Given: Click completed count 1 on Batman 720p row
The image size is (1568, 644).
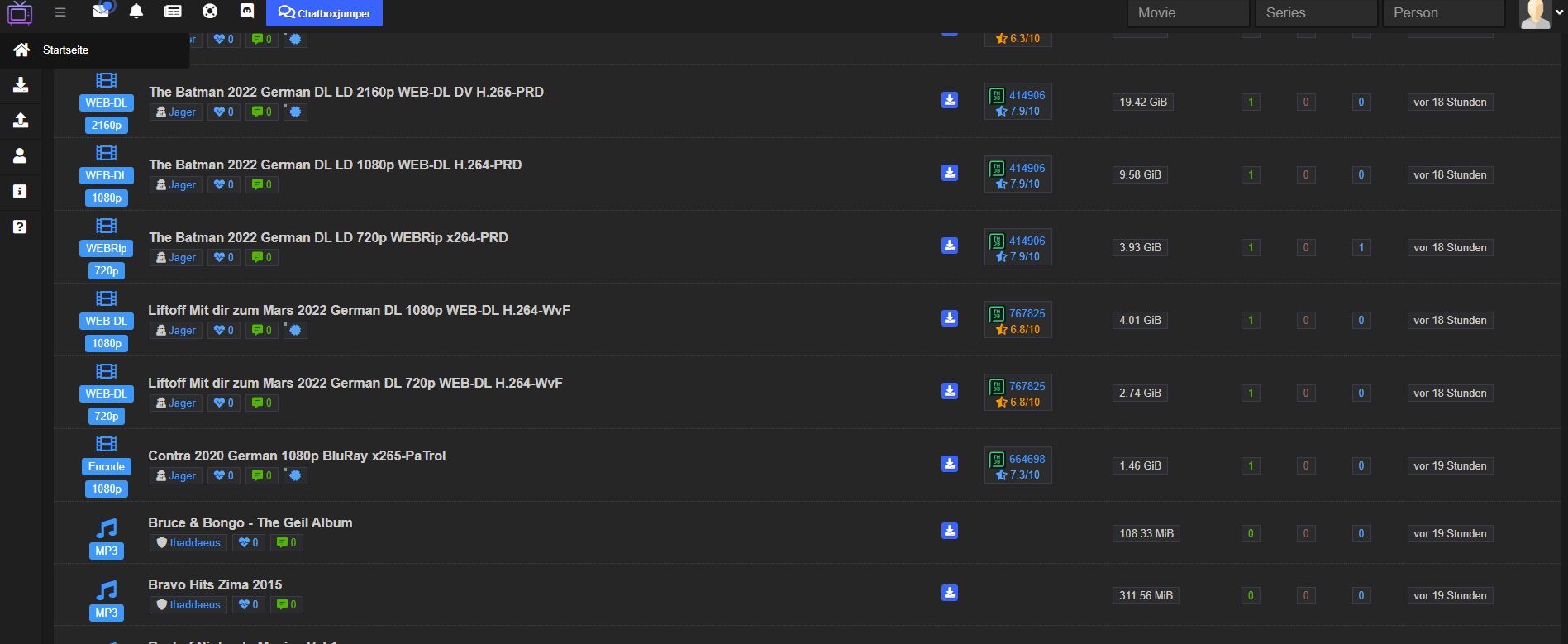Looking at the screenshot, I should (1361, 247).
